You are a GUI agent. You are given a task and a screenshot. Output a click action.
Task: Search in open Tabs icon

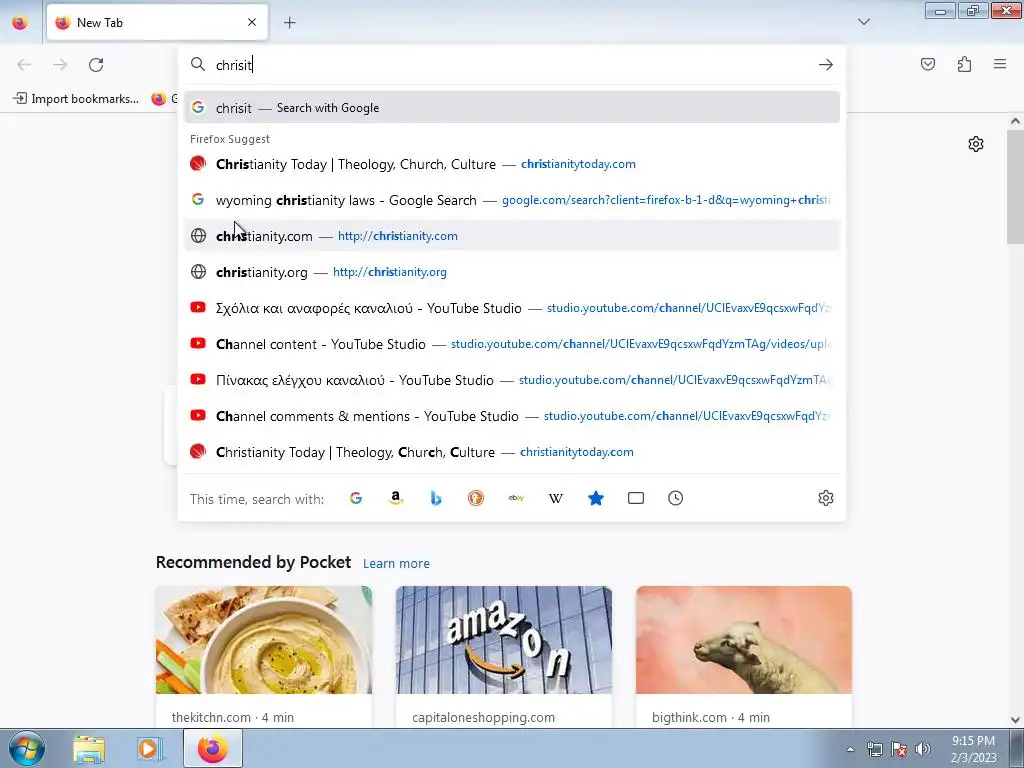click(x=635, y=498)
